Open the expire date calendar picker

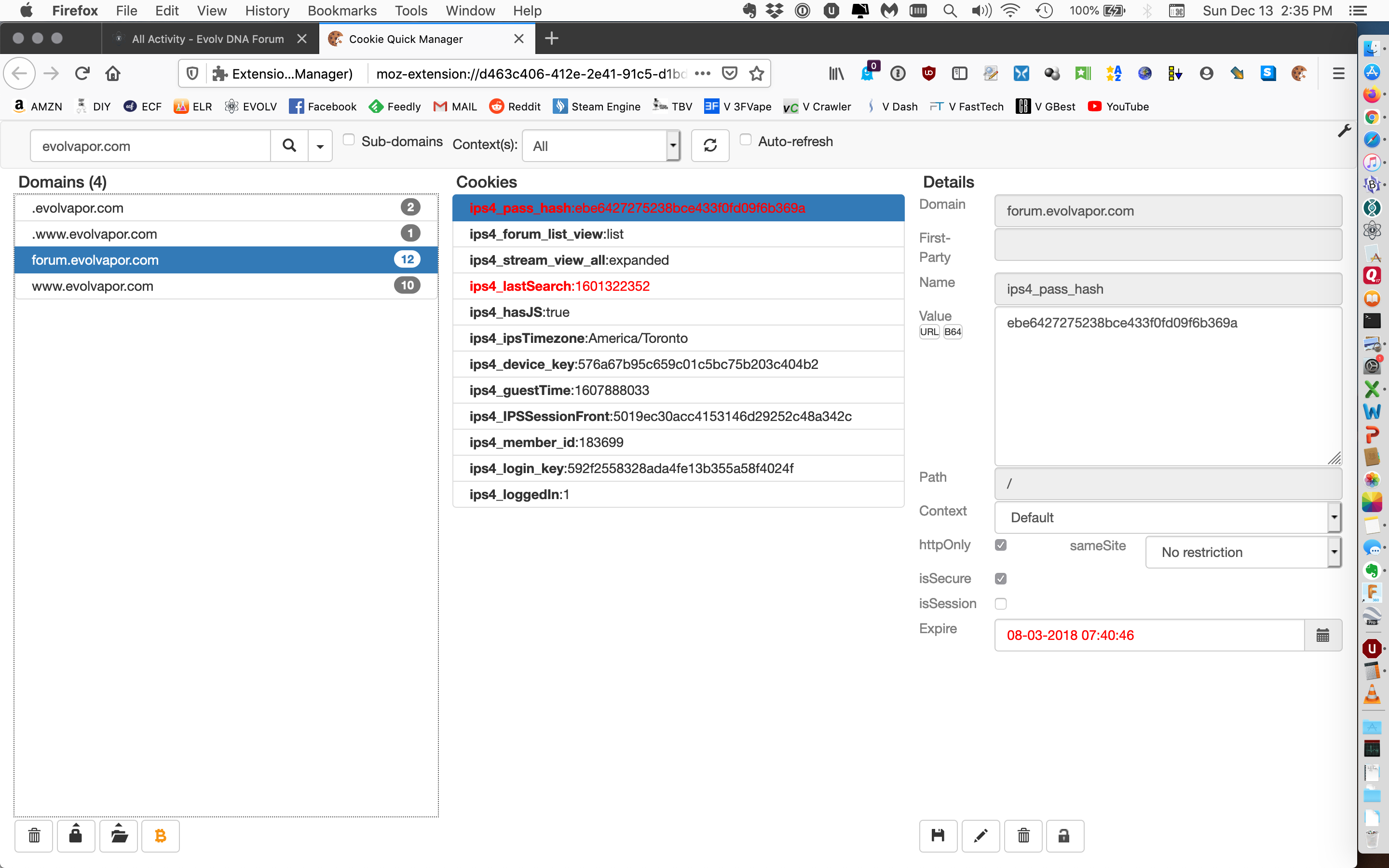(x=1322, y=635)
